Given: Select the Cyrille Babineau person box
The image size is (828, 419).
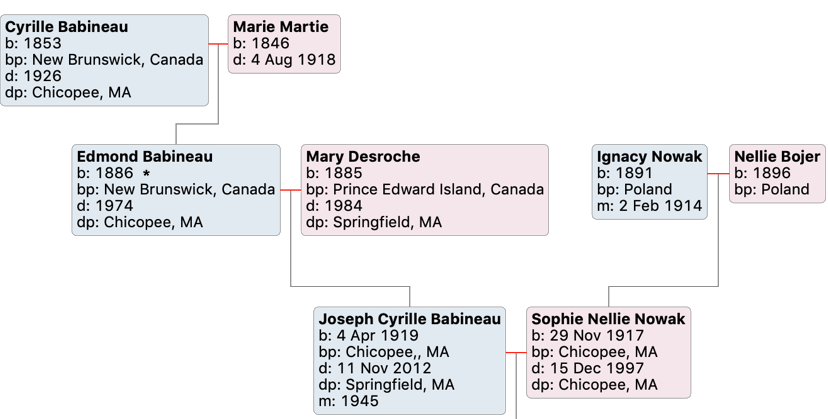Looking at the screenshot, I should (x=105, y=60).
